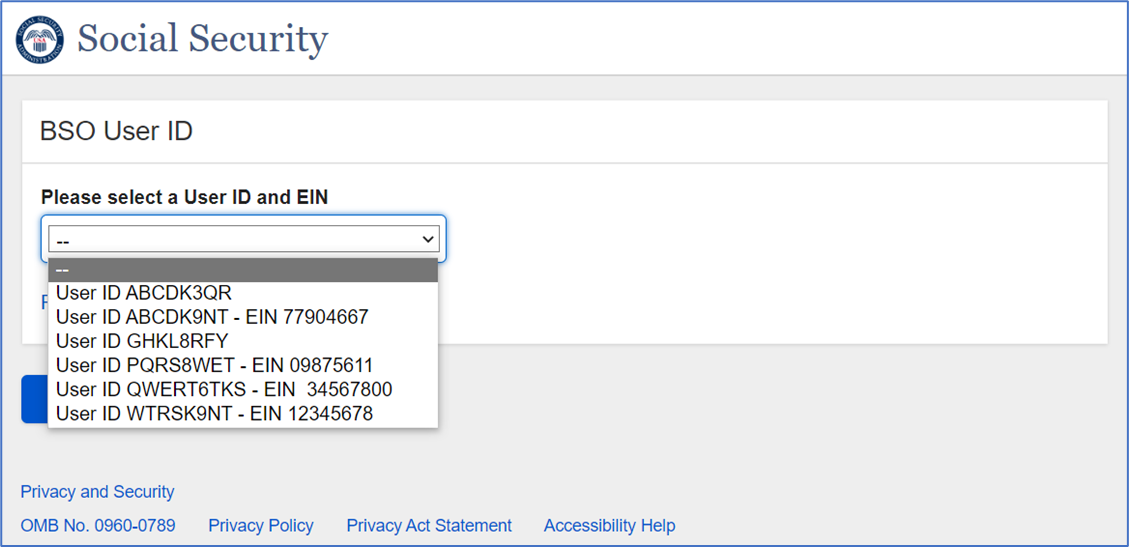The height and width of the screenshot is (547, 1129).
Task: Pick User ID GHKL8RFY from list
Action: click(142, 341)
